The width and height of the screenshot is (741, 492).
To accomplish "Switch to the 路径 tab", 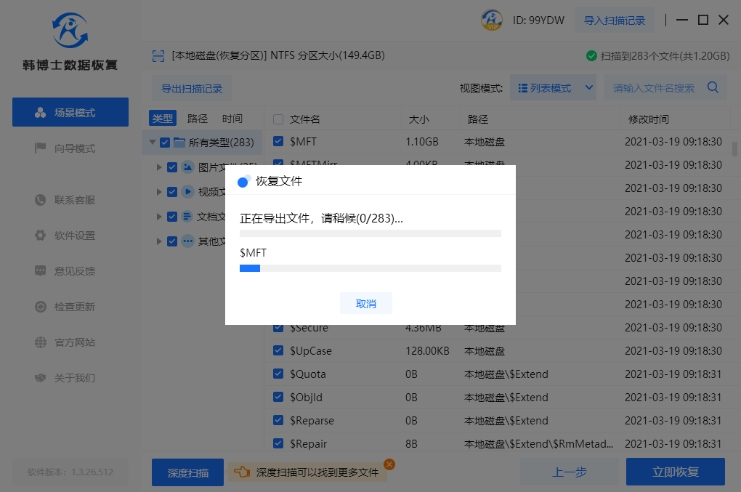I will pos(197,118).
